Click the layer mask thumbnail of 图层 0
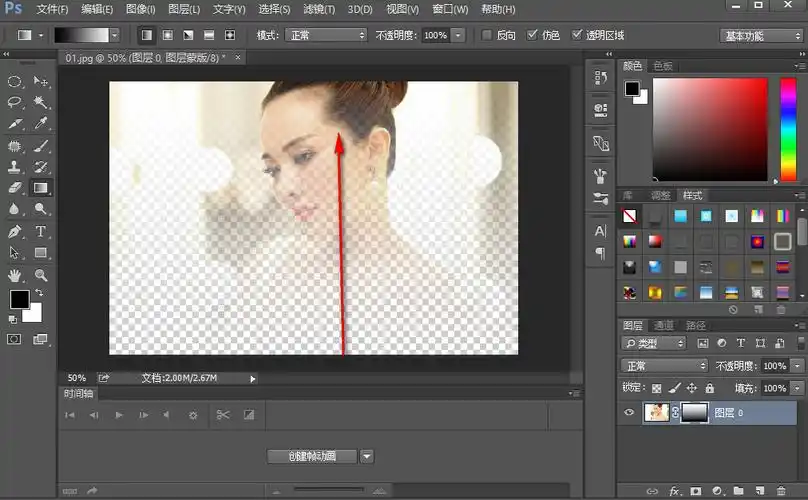This screenshot has width=808, height=500. click(693, 412)
